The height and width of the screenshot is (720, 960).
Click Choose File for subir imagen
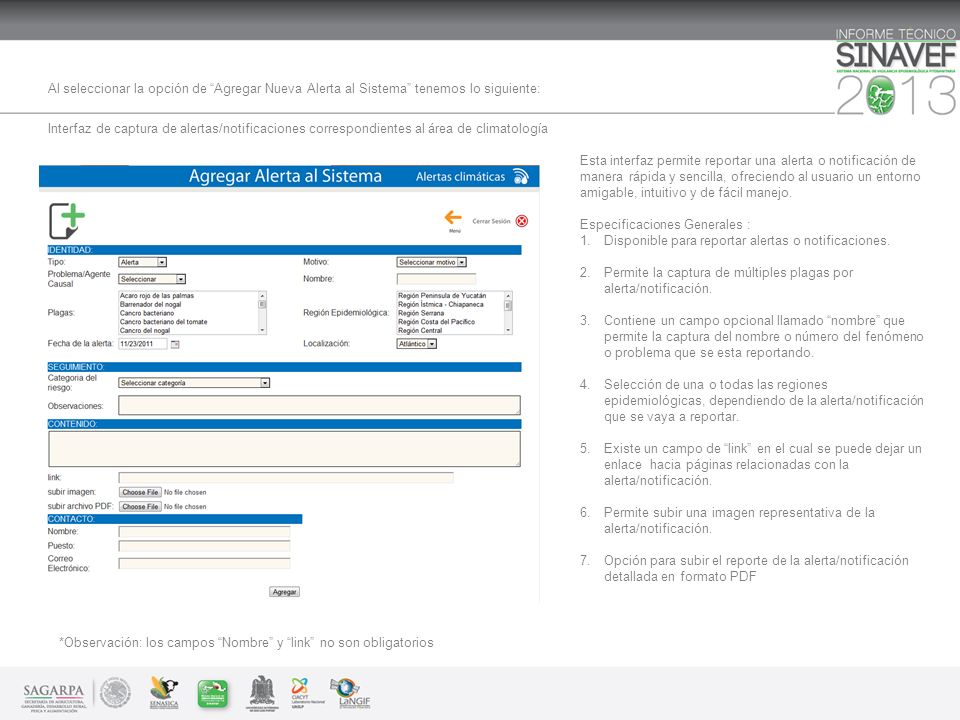[x=140, y=492]
